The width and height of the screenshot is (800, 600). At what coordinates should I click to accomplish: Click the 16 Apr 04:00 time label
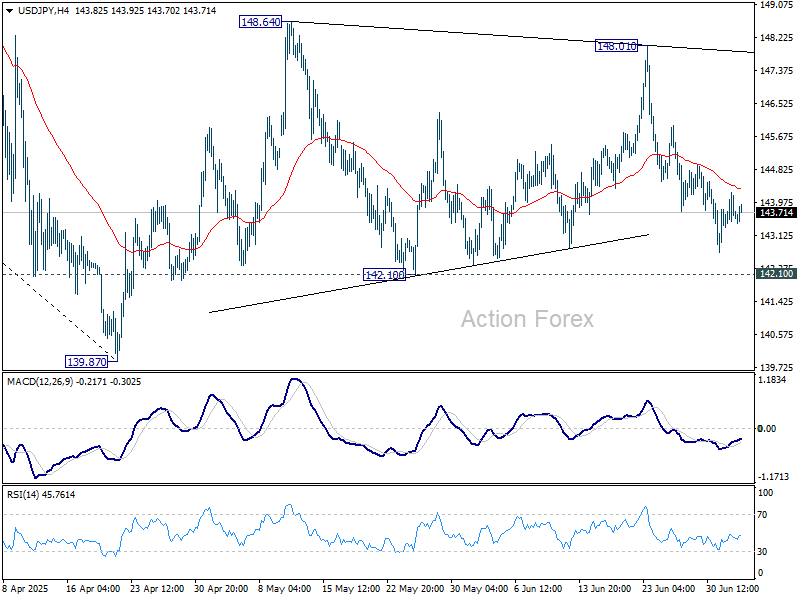coord(93,588)
